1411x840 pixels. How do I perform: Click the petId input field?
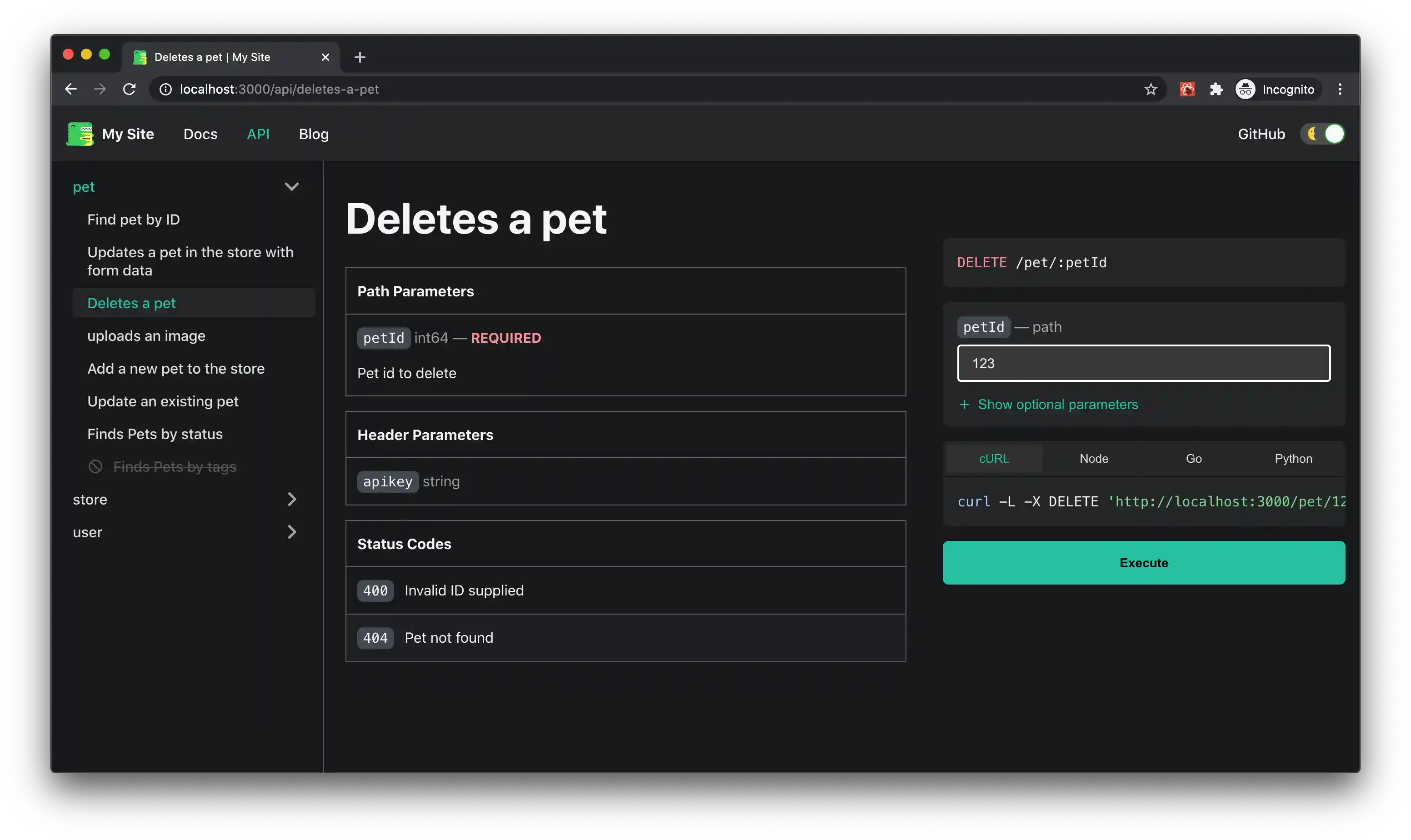1143,363
